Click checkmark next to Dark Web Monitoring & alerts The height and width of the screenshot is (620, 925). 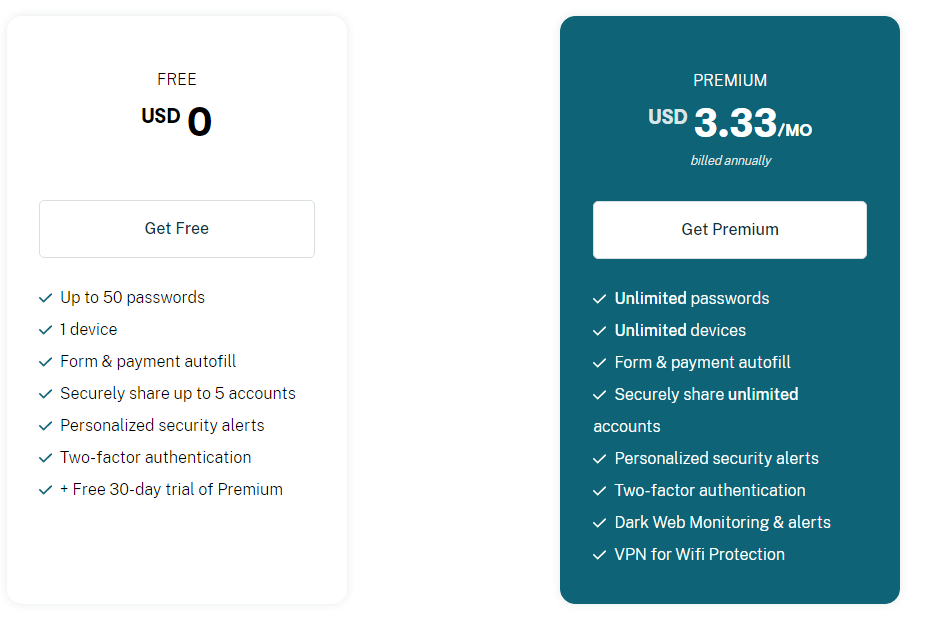pyautogui.click(x=599, y=523)
